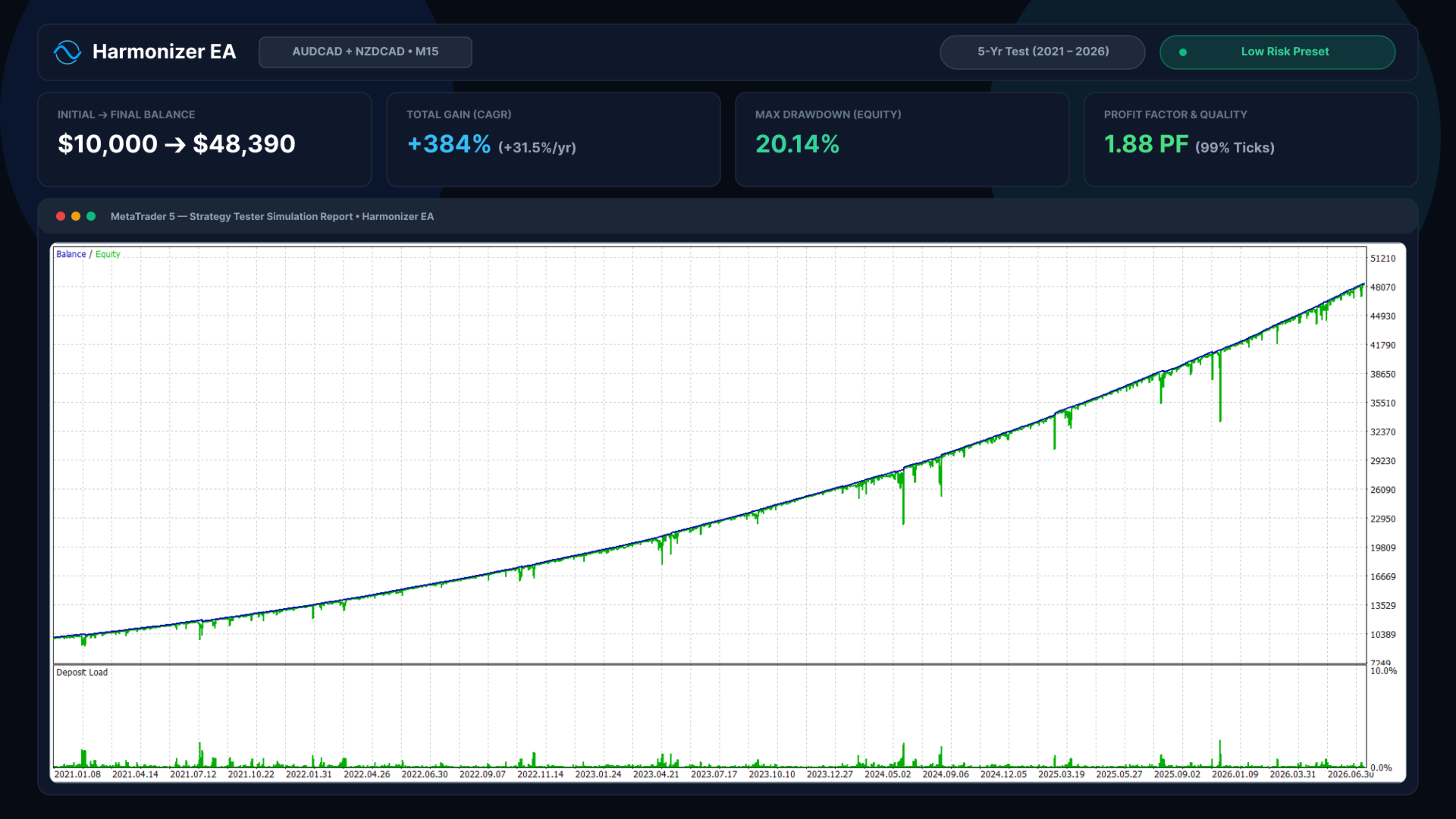This screenshot has width=1456, height=819.
Task: Click the 48070 y-axis value
Action: tap(1382, 287)
